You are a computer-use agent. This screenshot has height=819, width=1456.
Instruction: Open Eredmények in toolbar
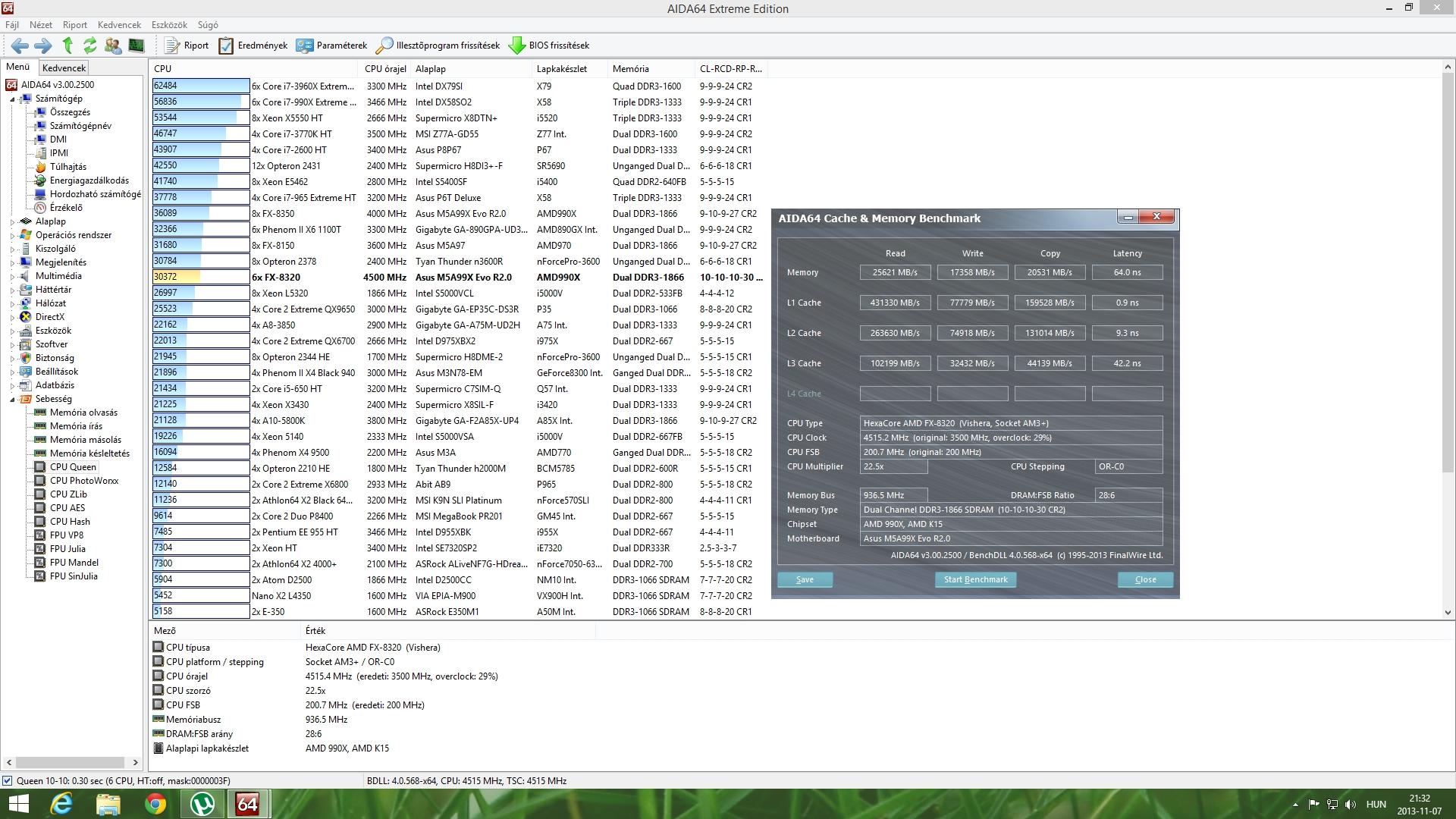253,45
